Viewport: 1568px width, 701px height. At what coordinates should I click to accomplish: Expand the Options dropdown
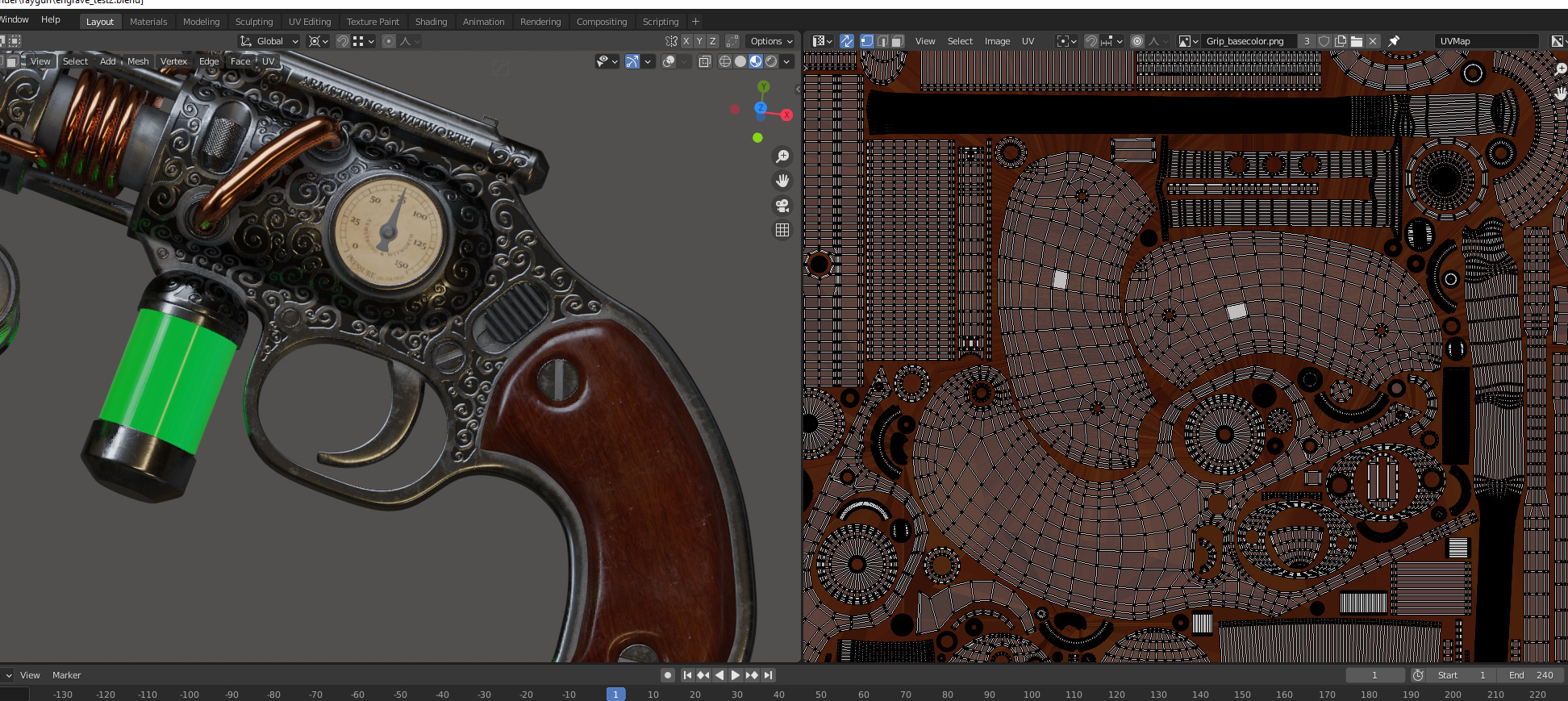click(771, 41)
